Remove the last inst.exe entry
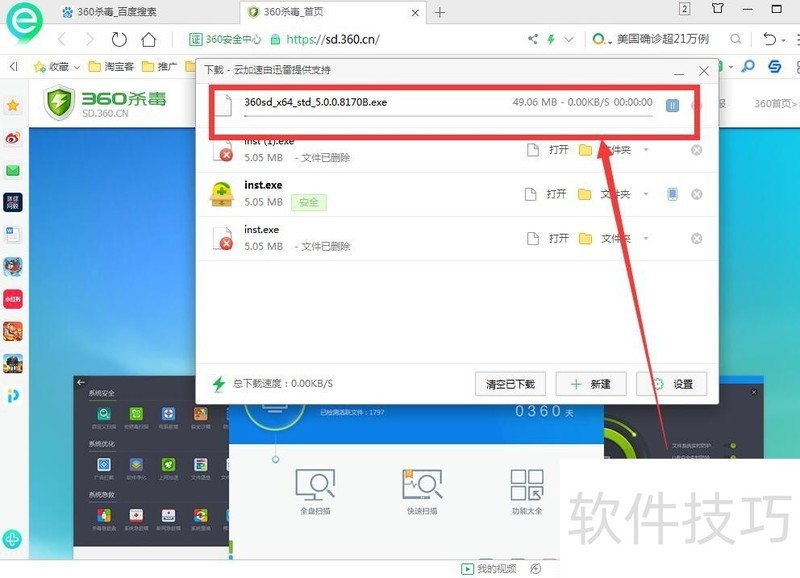800x578 pixels. (696, 239)
